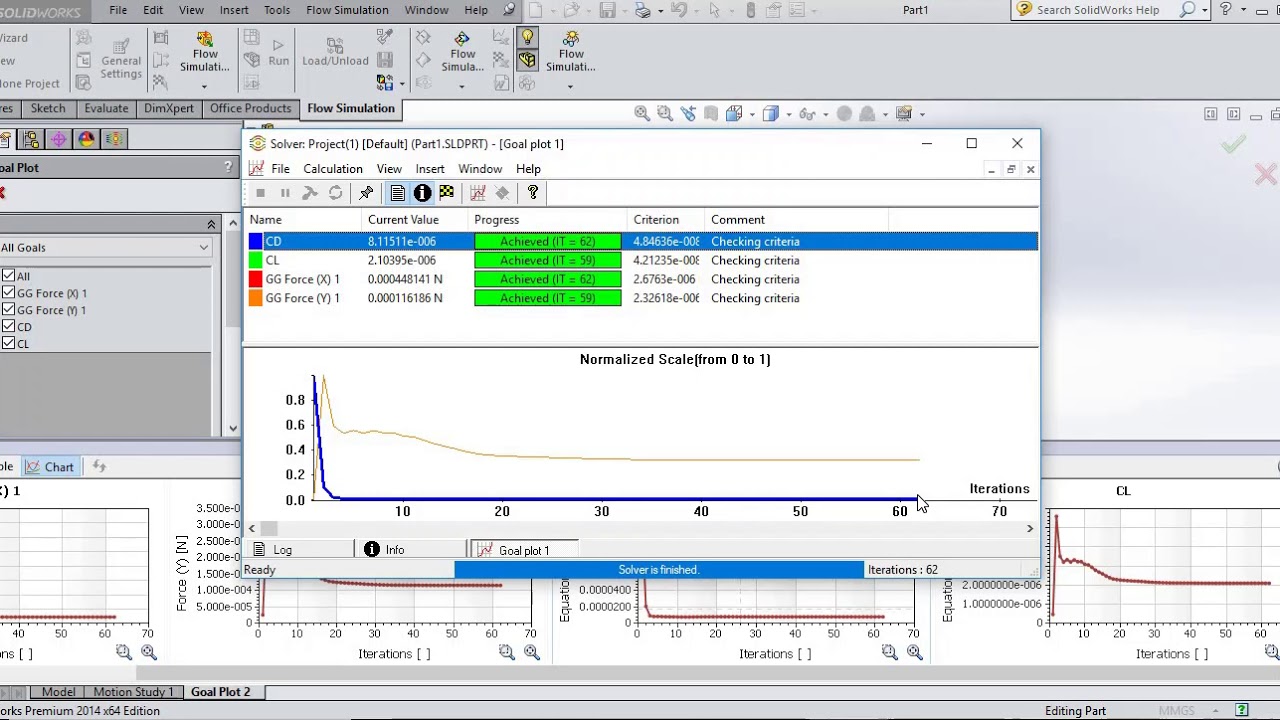Toggle the All goals checkbox
Image resolution: width=1280 pixels, height=720 pixels.
pos(8,276)
